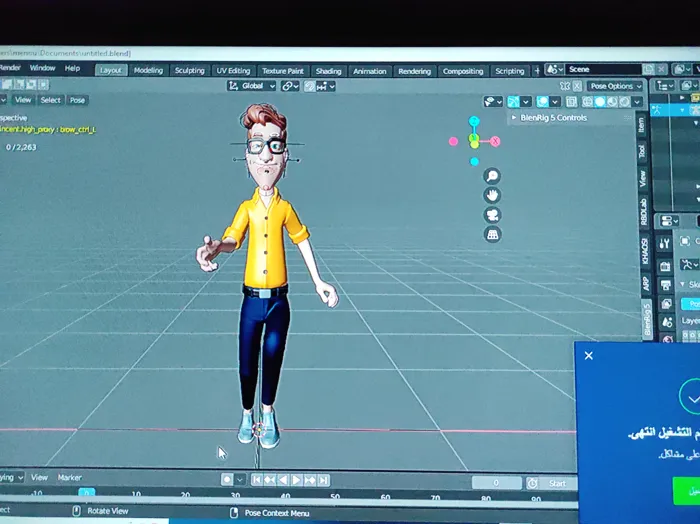Screen dimensions: 700x524
Task: Open the View sidebar tab
Action: coord(642,178)
